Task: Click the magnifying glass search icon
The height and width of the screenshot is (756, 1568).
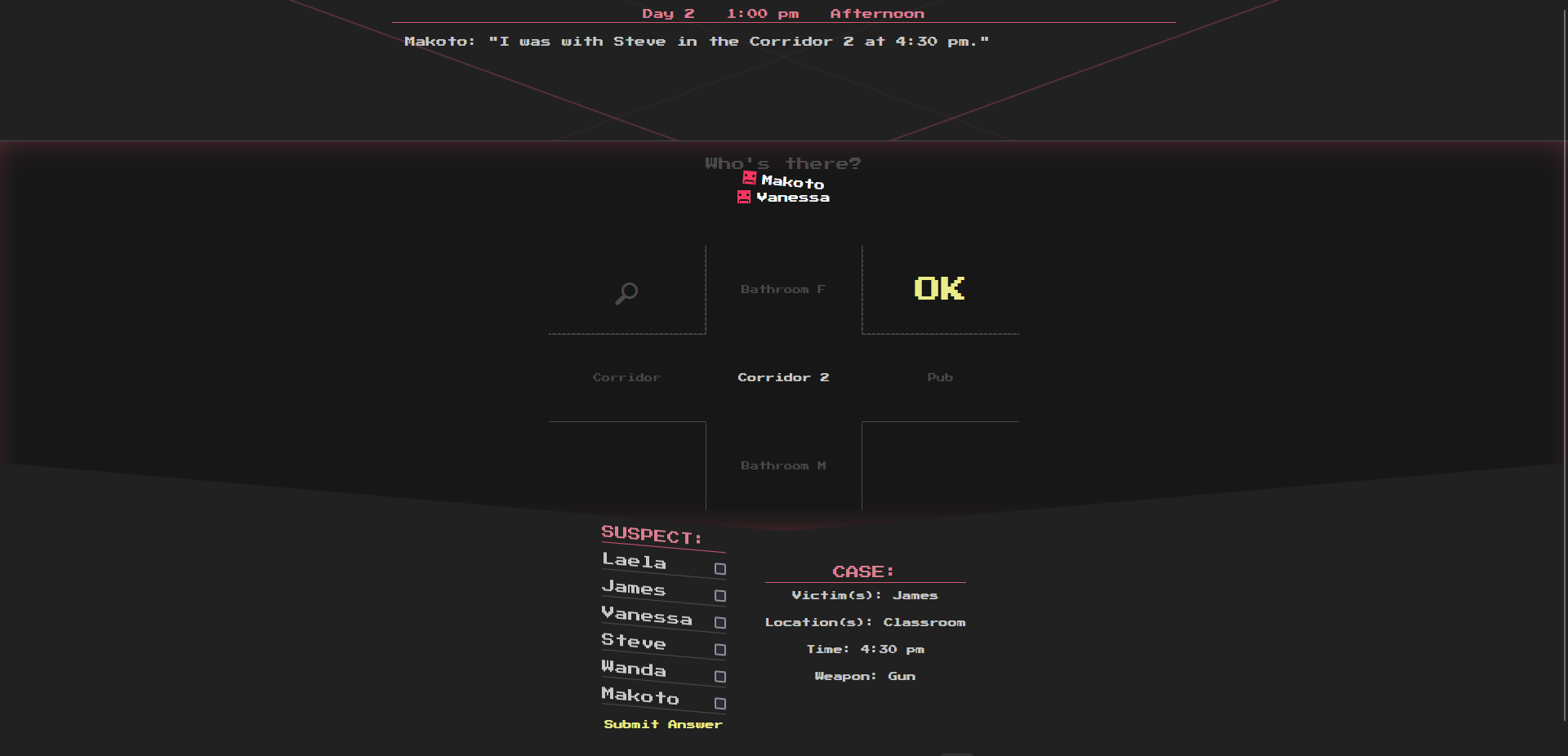Action: 626,292
